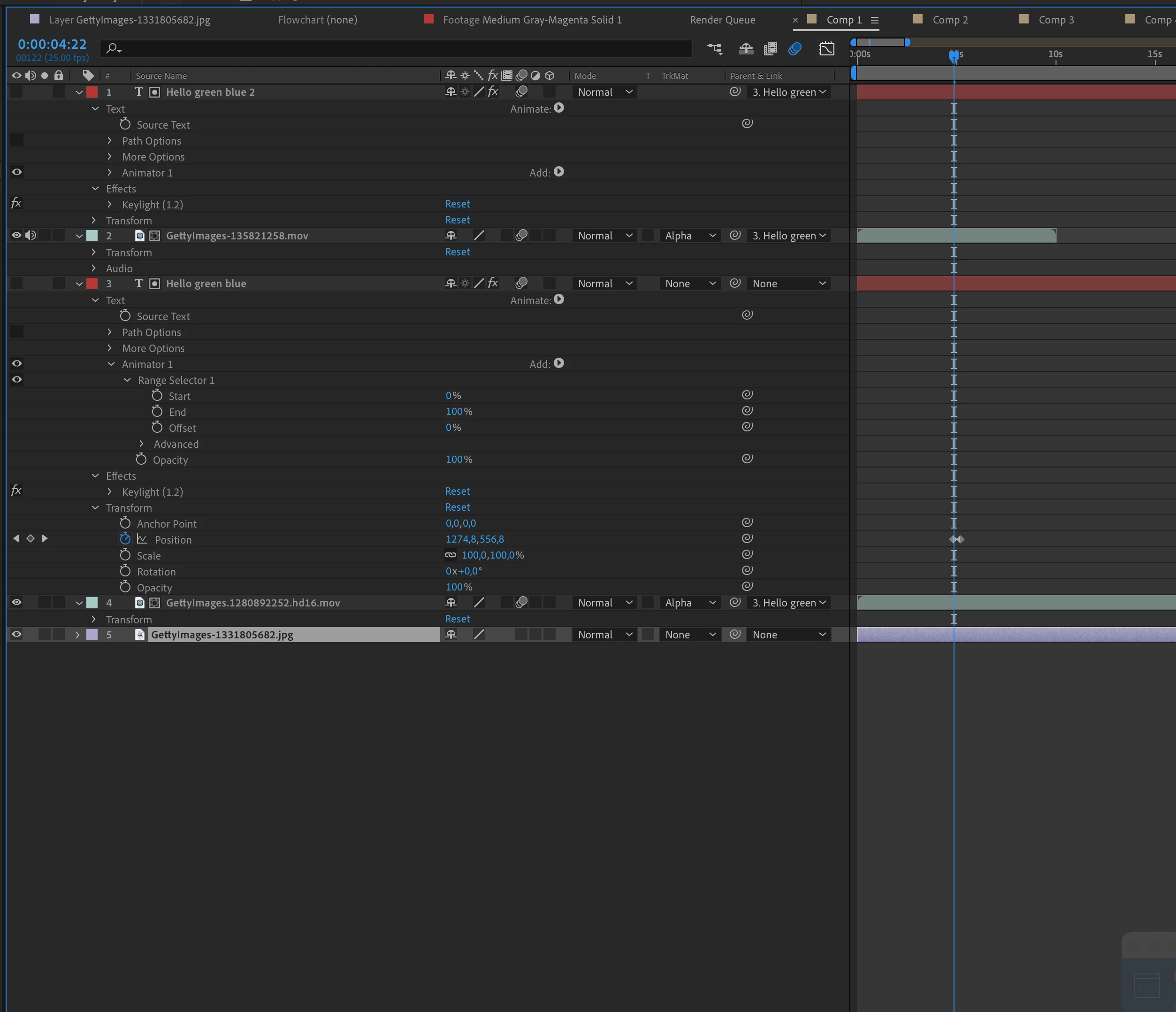The height and width of the screenshot is (1012, 1176).
Task: Expand the layer 5 GettyImages-1331805682.jpg properties
Action: click(x=78, y=635)
